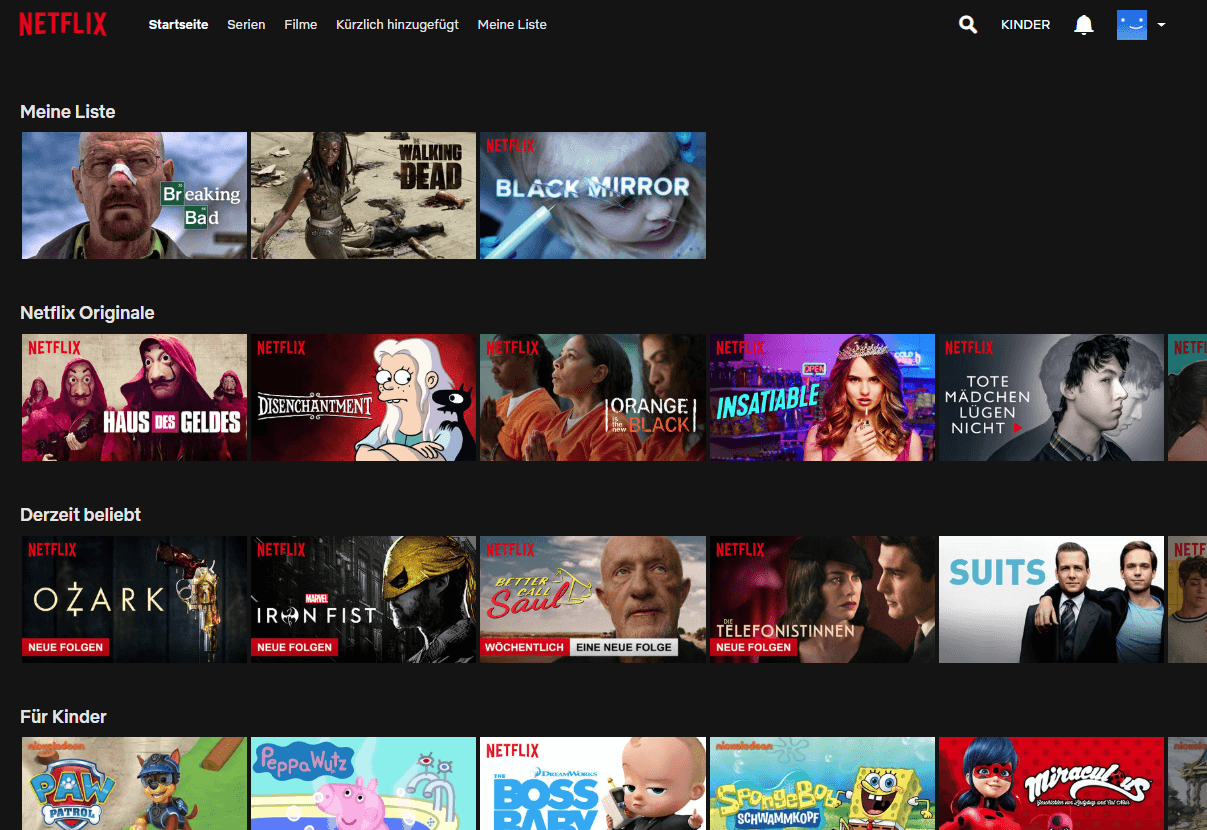Image resolution: width=1207 pixels, height=830 pixels.
Task: Open The Walking Dead thumbnail
Action: pyautogui.click(x=363, y=196)
